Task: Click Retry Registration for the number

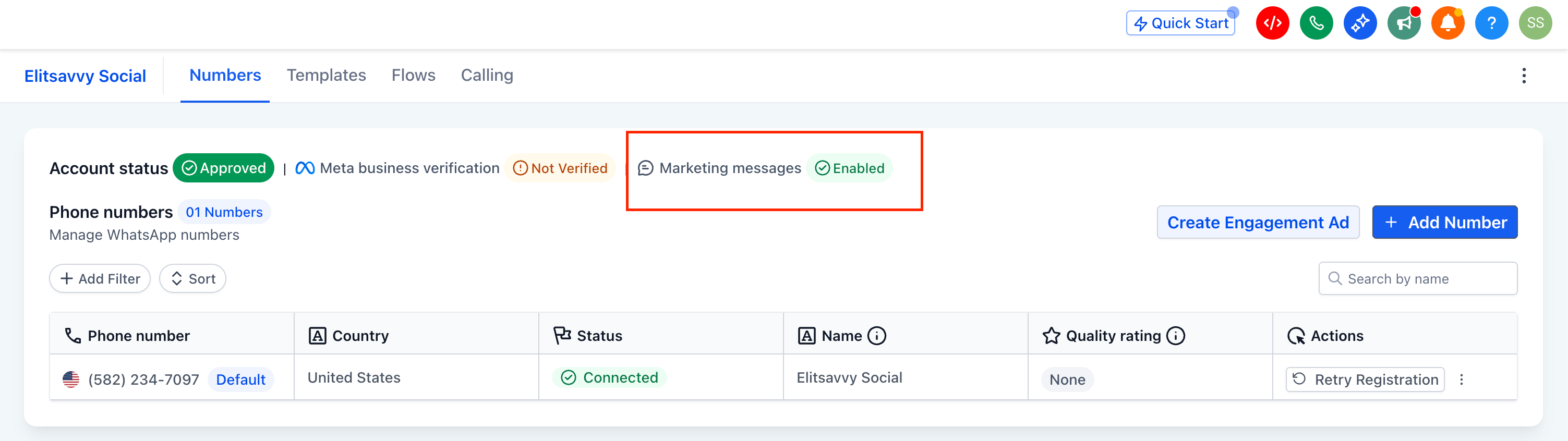Action: point(1365,379)
